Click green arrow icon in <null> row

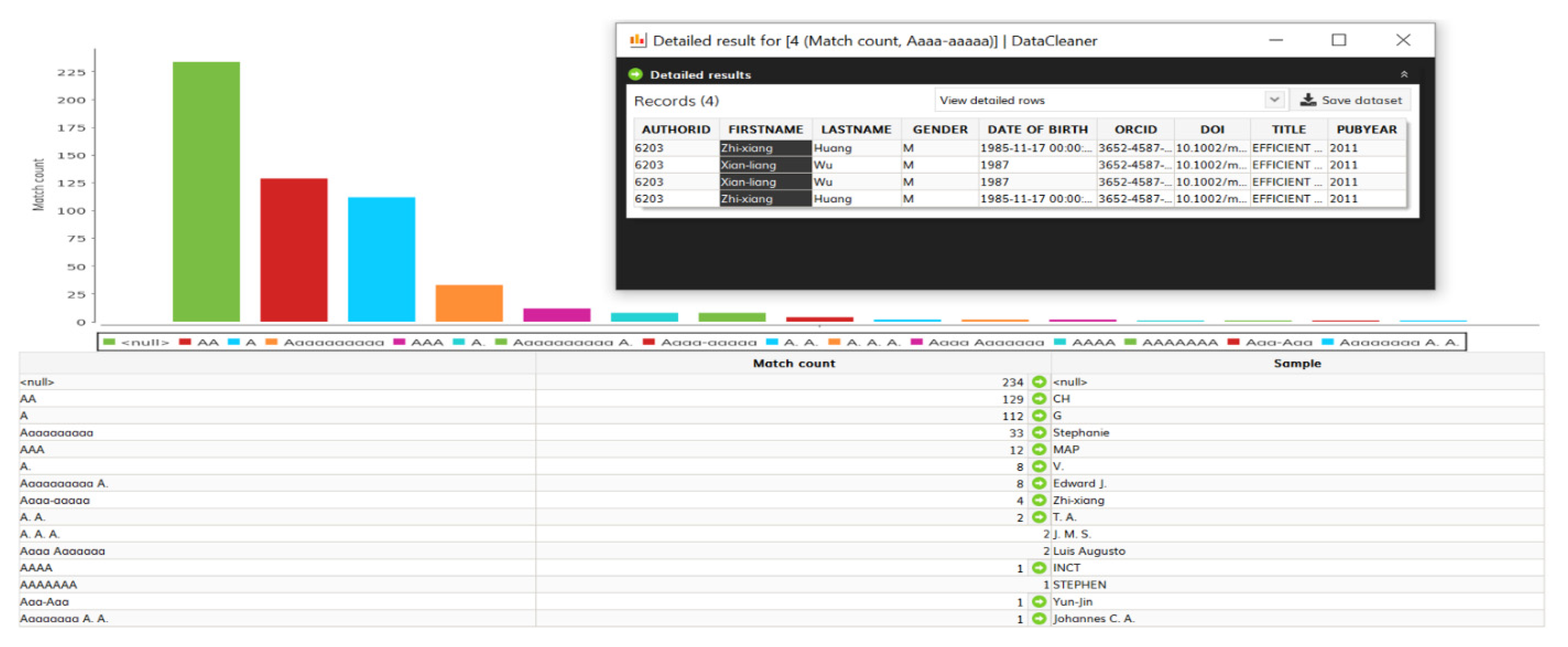tap(1038, 382)
